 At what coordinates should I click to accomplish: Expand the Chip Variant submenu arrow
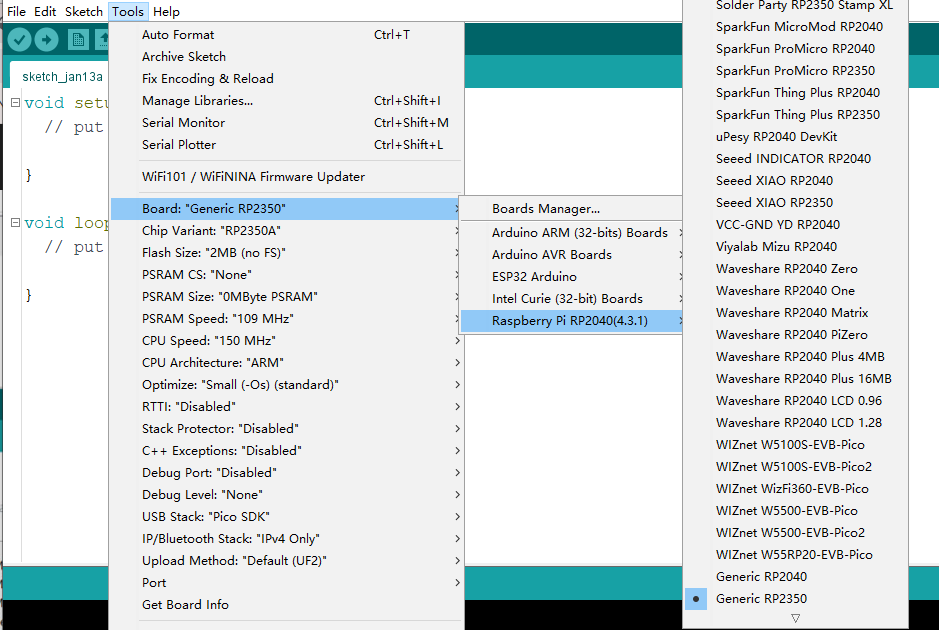(x=457, y=231)
